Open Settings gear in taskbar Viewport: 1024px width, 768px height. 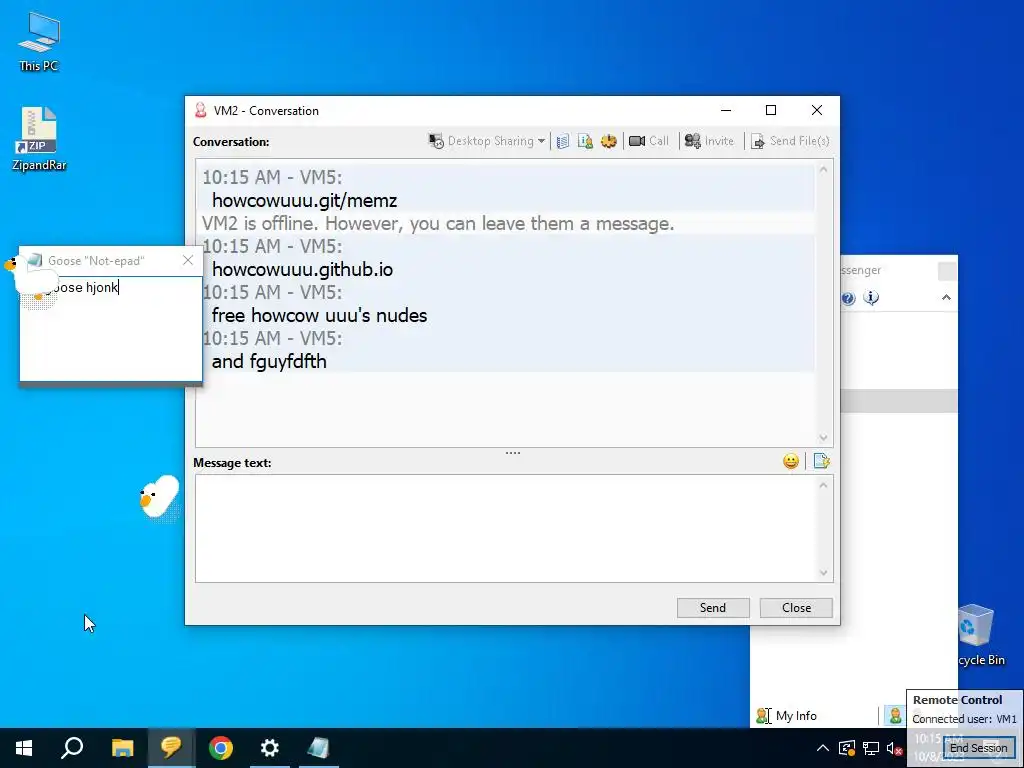click(x=270, y=748)
